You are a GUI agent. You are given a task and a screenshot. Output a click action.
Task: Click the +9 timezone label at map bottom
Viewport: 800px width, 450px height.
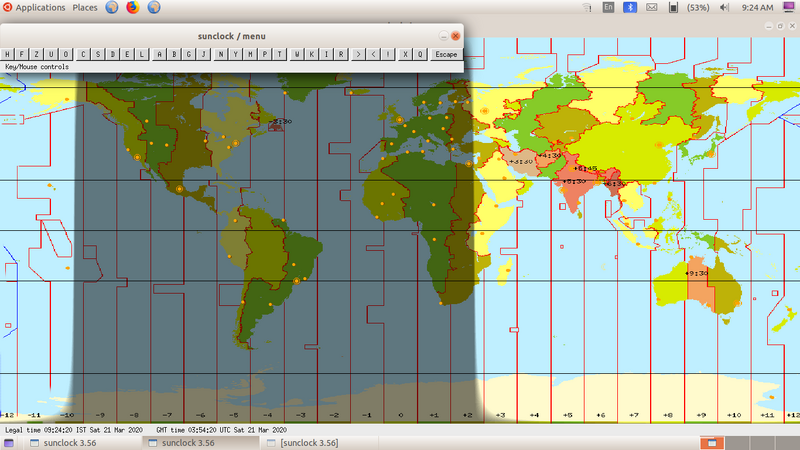click(701, 415)
